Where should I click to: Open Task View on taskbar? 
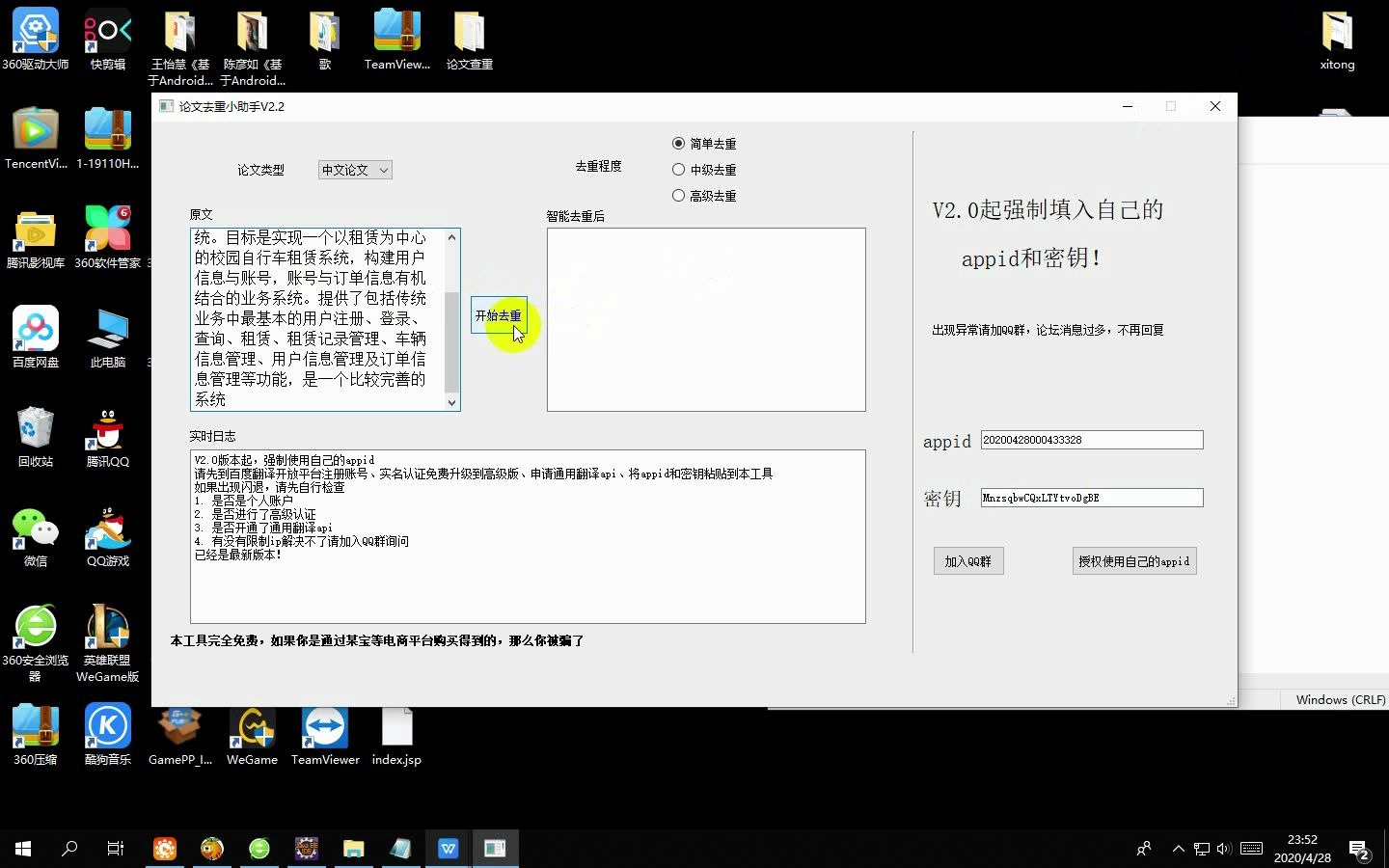point(116,849)
